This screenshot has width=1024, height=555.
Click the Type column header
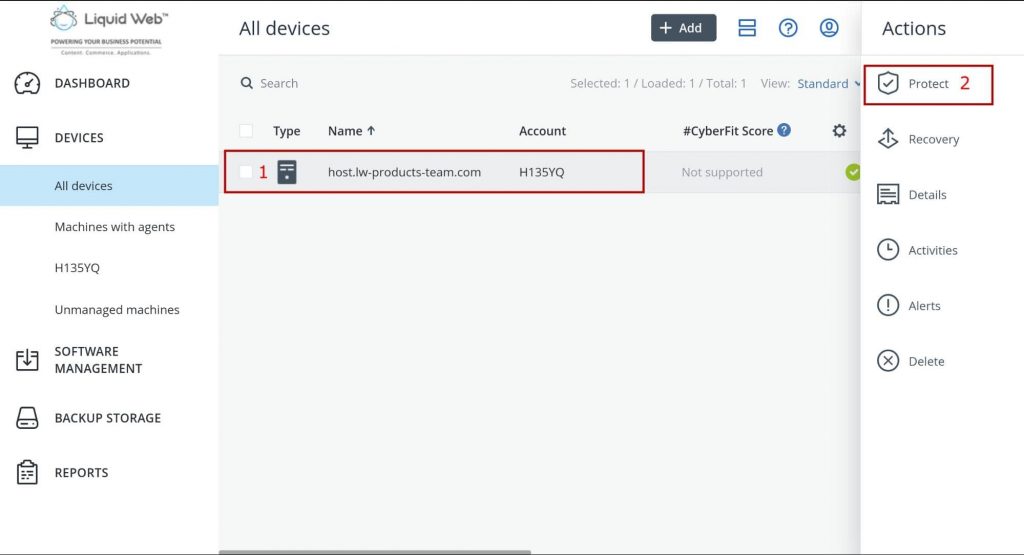pyautogui.click(x=286, y=131)
